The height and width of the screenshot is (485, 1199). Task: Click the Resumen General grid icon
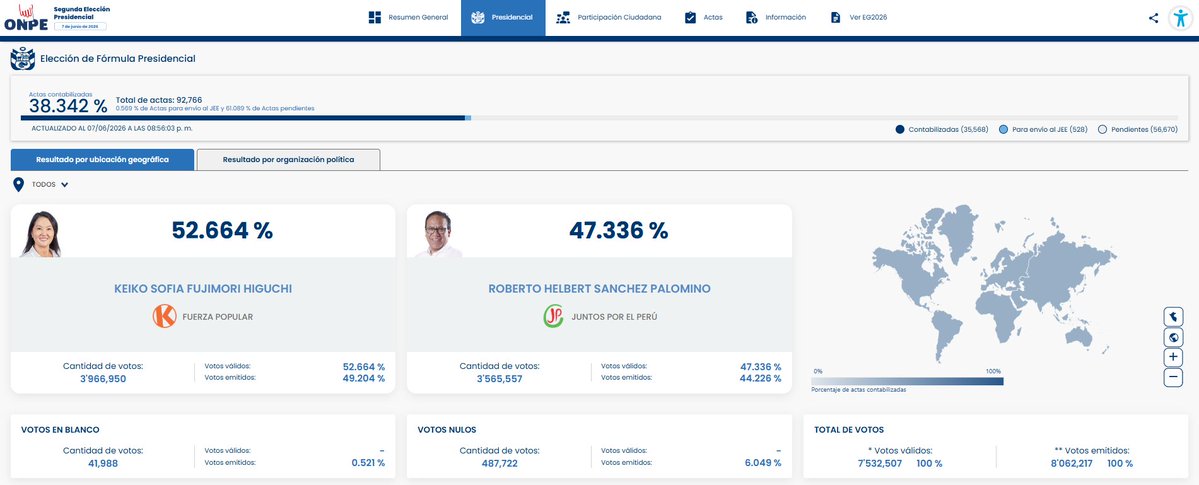pyautogui.click(x=375, y=18)
